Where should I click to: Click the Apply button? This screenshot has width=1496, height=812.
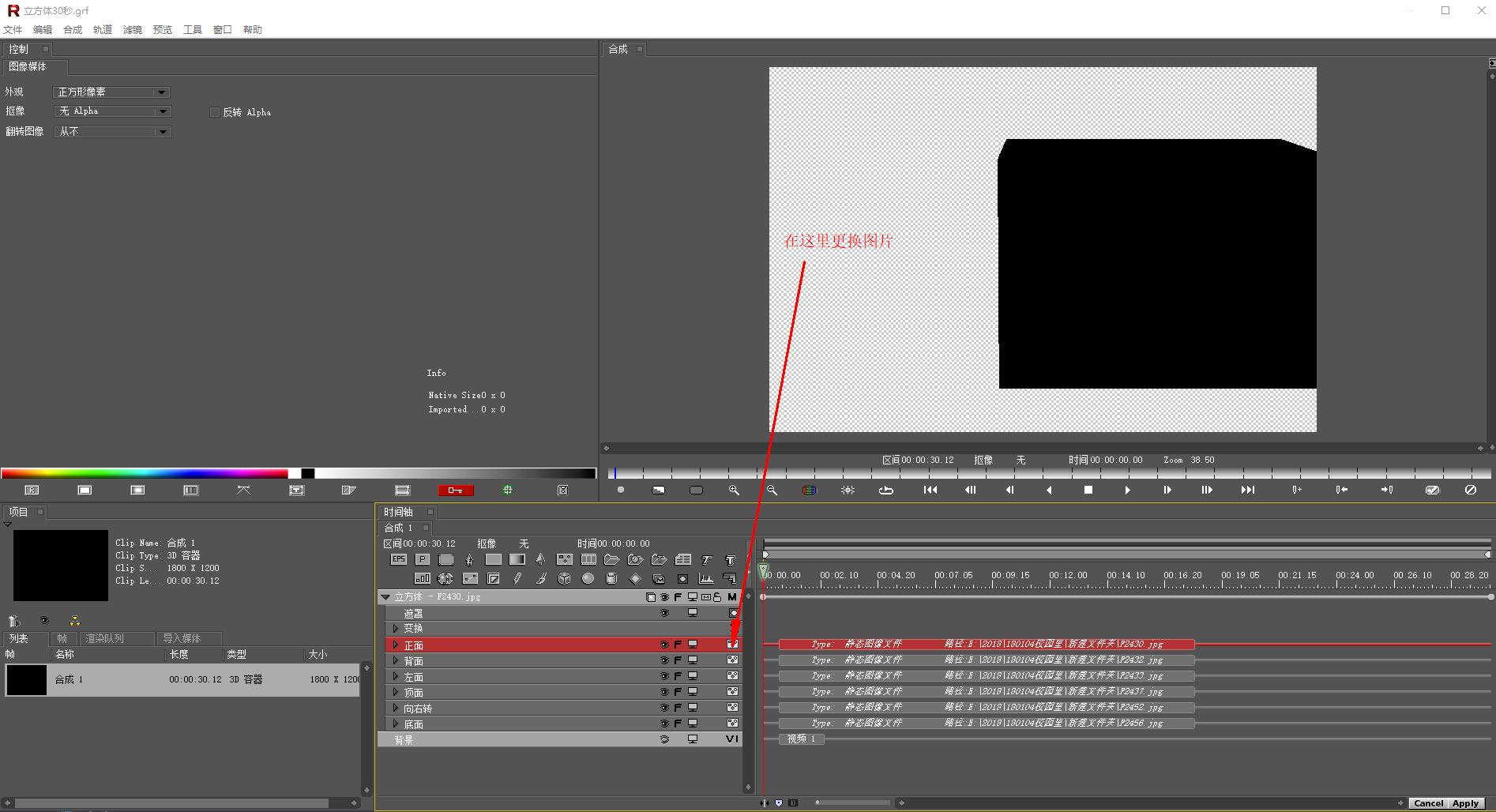1465,803
